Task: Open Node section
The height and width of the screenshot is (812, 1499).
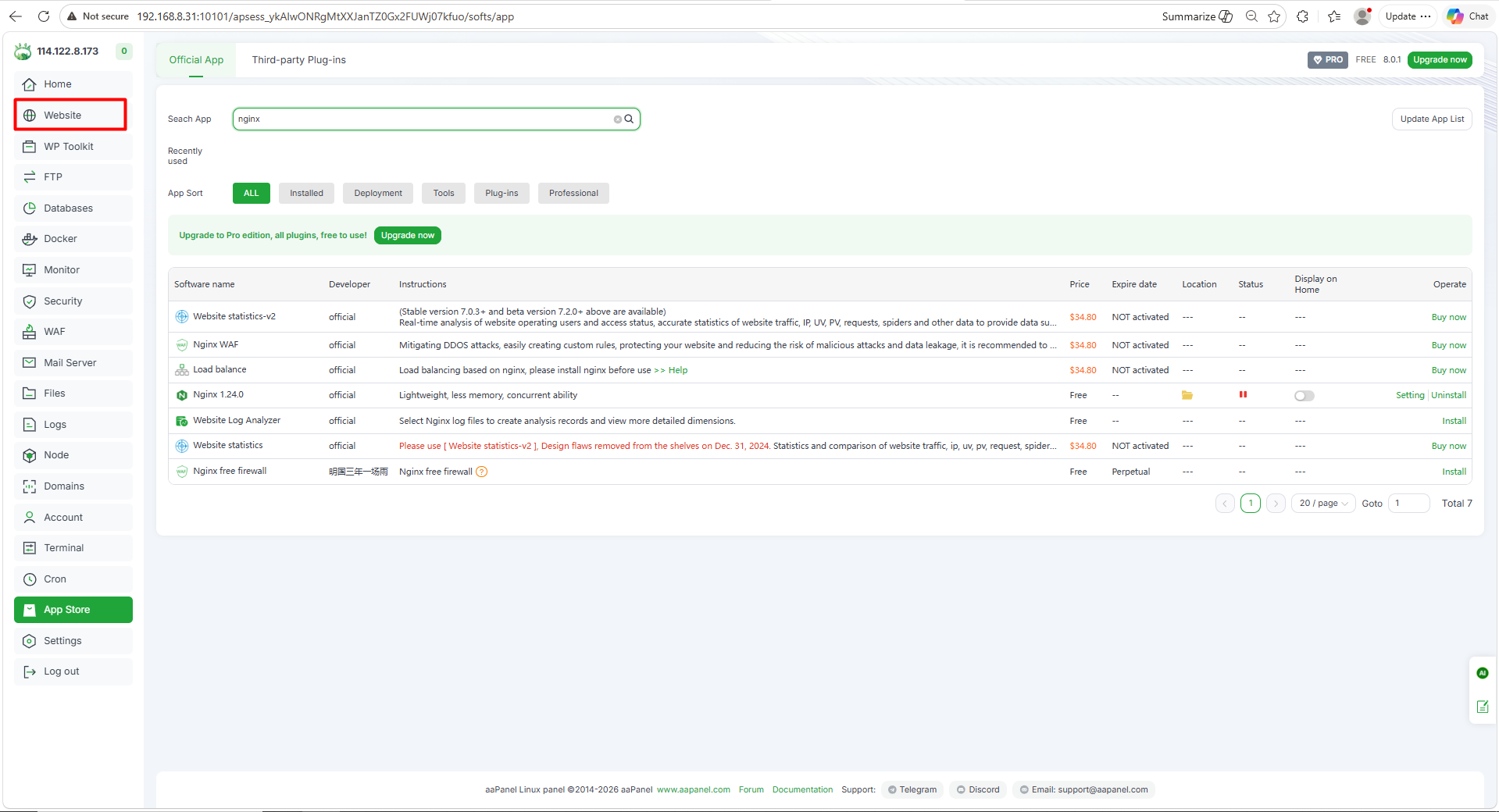Action: coord(73,455)
